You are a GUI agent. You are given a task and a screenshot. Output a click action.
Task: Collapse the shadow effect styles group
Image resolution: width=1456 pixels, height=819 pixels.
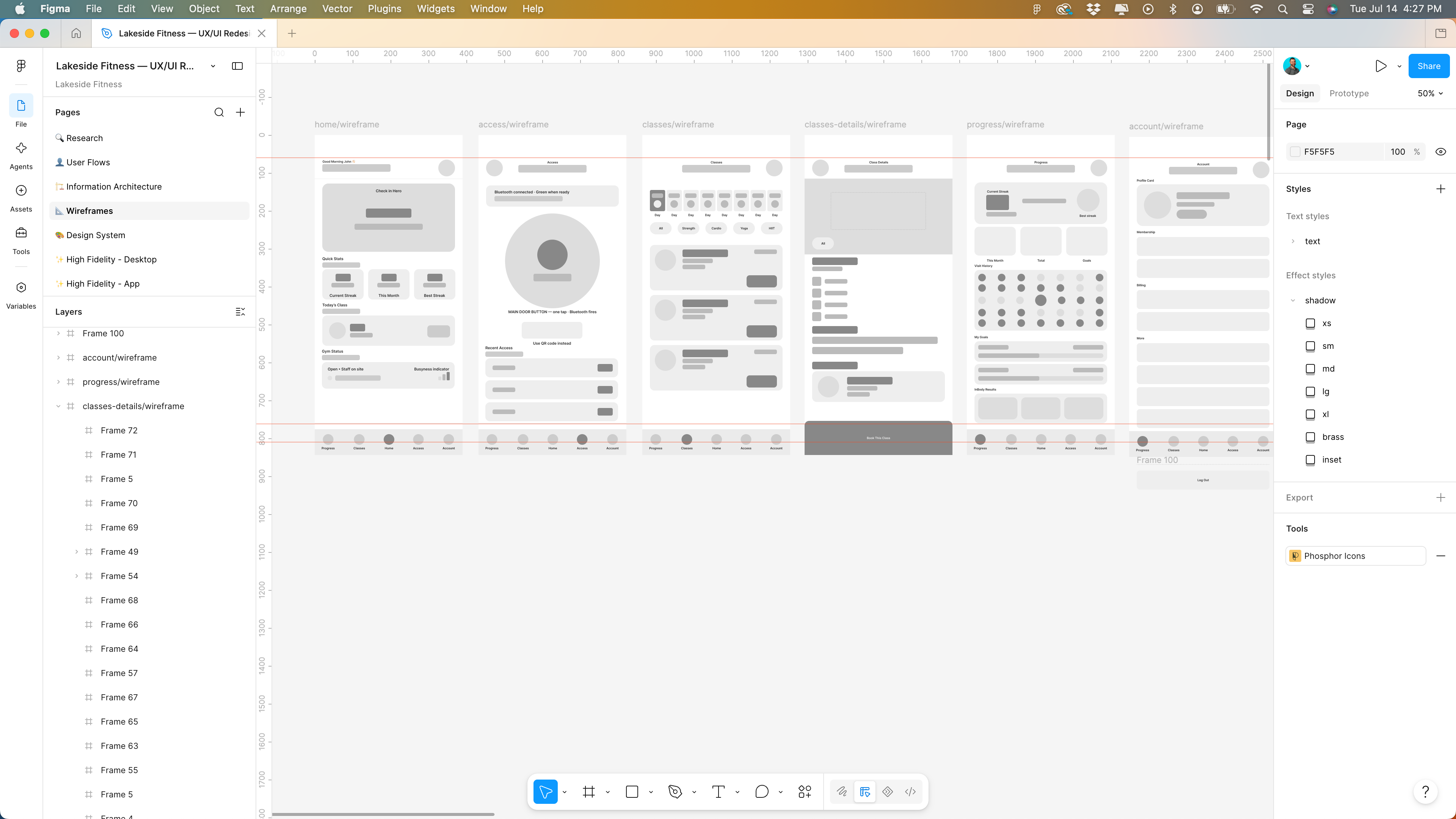pos(1293,301)
